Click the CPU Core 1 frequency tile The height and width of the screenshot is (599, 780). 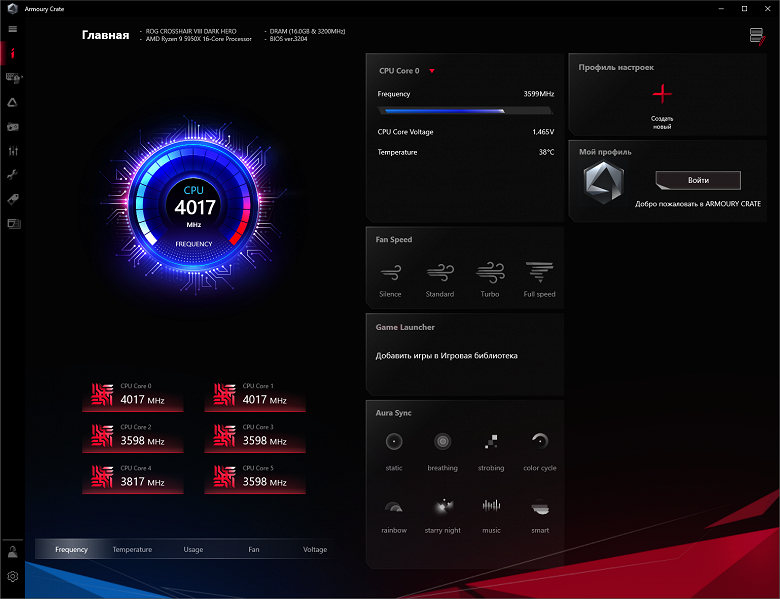255,396
